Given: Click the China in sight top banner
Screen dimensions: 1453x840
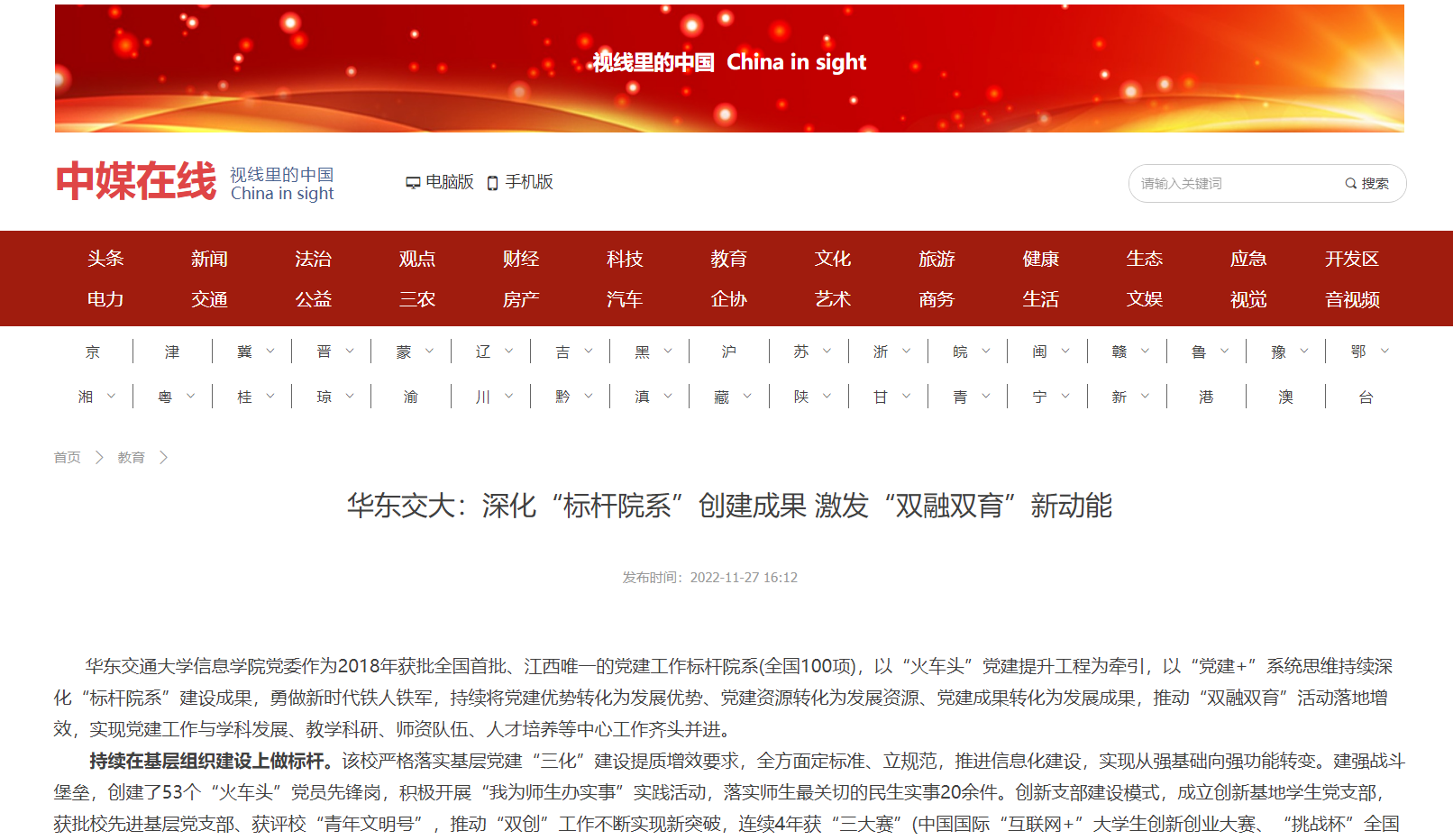Looking at the screenshot, I should pyautogui.click(x=729, y=68).
